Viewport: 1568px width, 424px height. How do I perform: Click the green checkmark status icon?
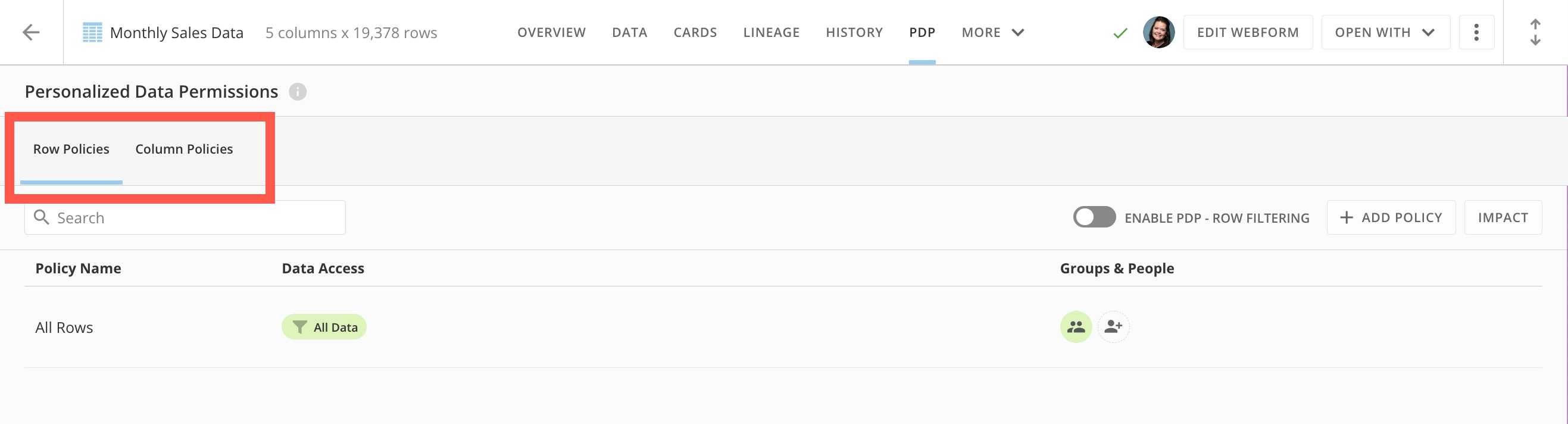tap(1120, 32)
